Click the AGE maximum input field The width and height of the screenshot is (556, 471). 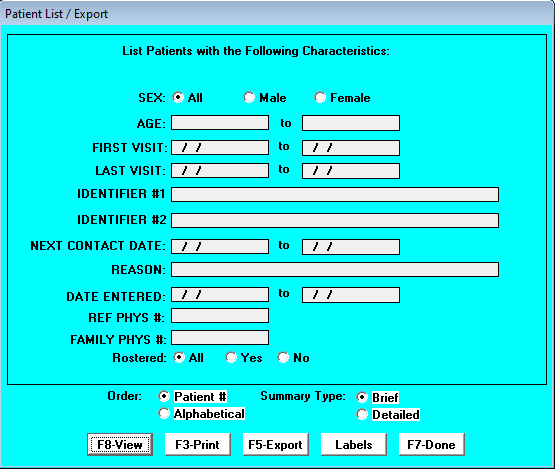pyautogui.click(x=351, y=123)
